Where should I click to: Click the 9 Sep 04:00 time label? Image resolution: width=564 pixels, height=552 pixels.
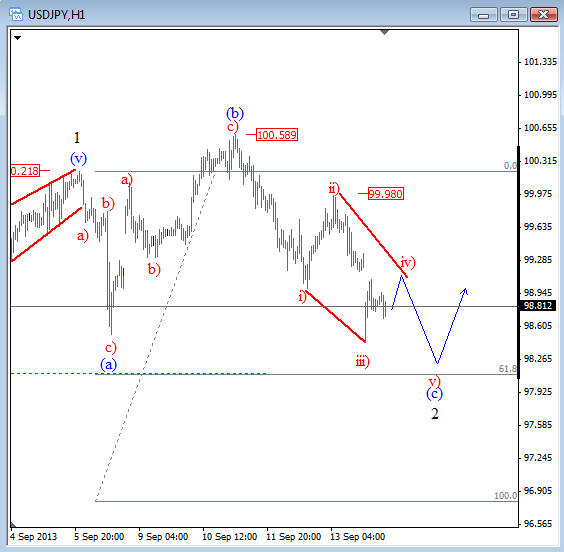tap(163, 537)
